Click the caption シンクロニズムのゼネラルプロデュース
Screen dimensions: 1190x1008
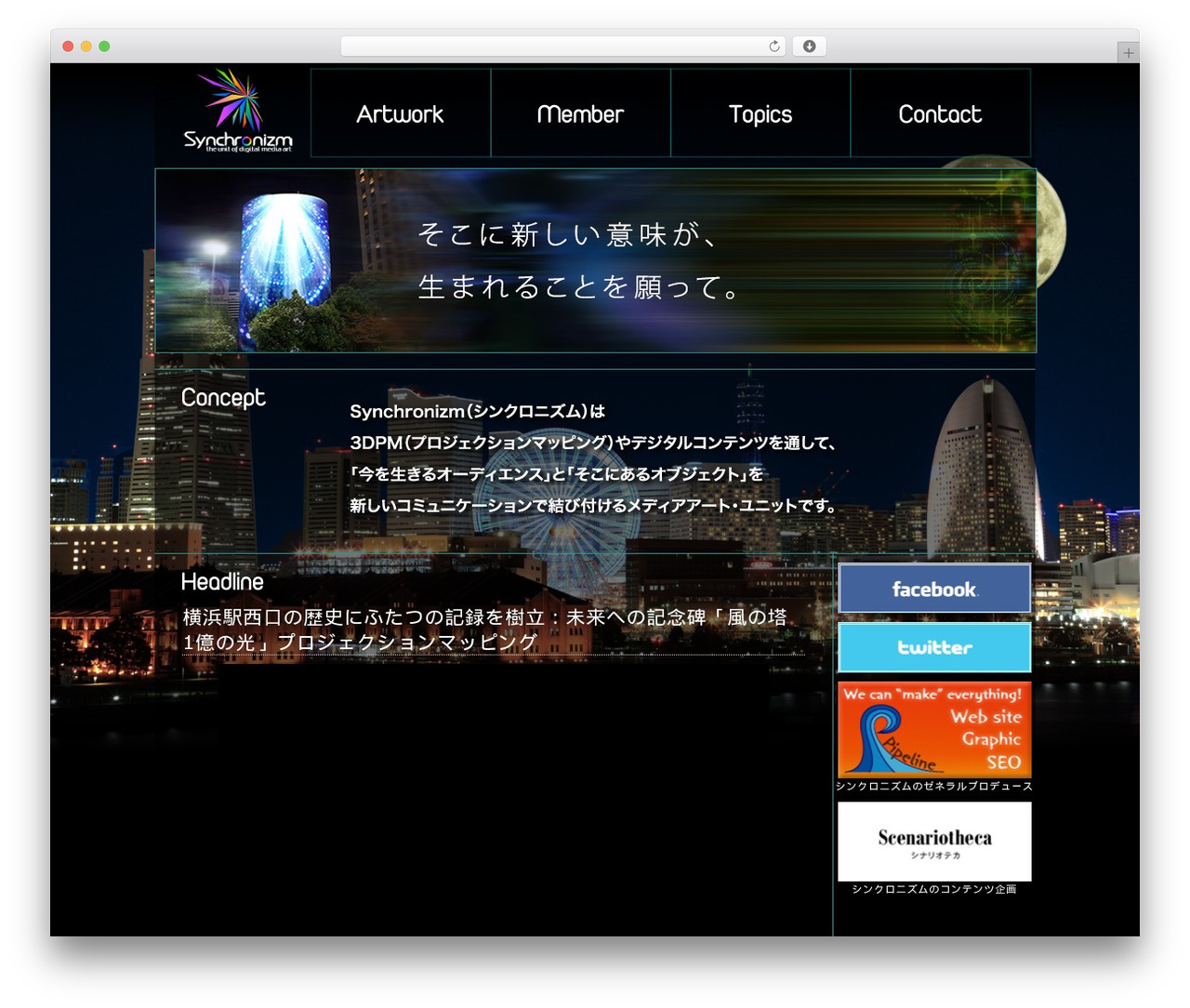click(934, 787)
